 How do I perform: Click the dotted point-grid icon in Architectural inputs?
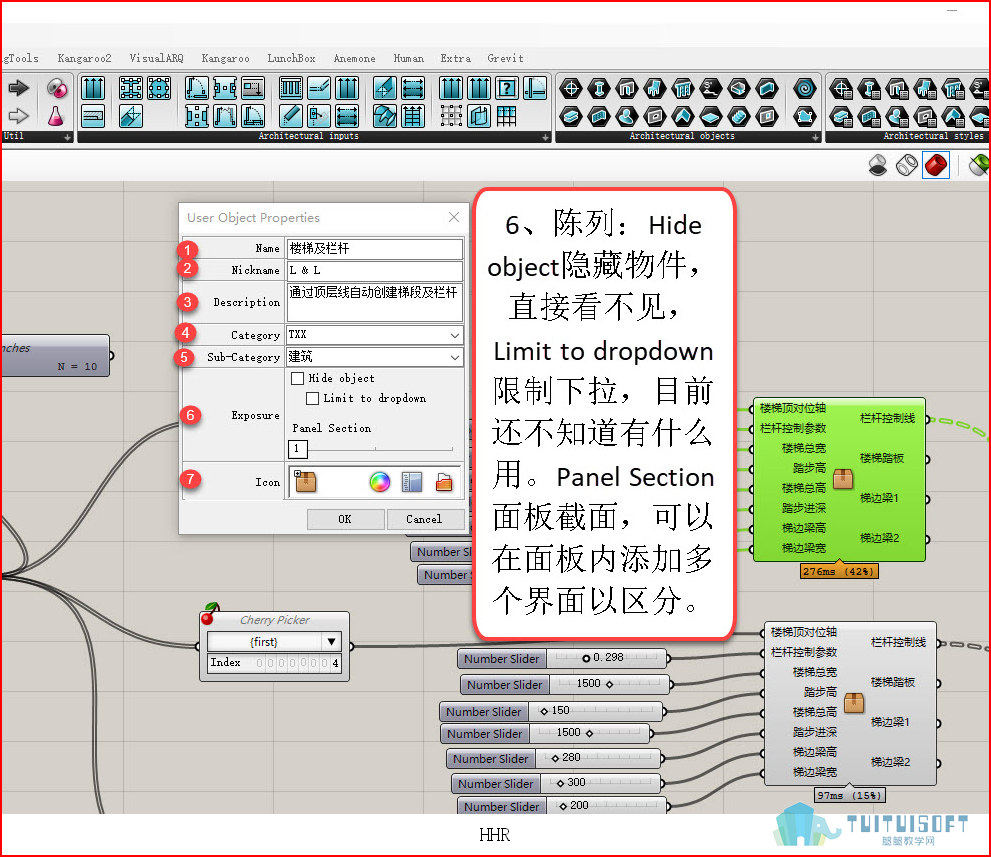tap(451, 116)
